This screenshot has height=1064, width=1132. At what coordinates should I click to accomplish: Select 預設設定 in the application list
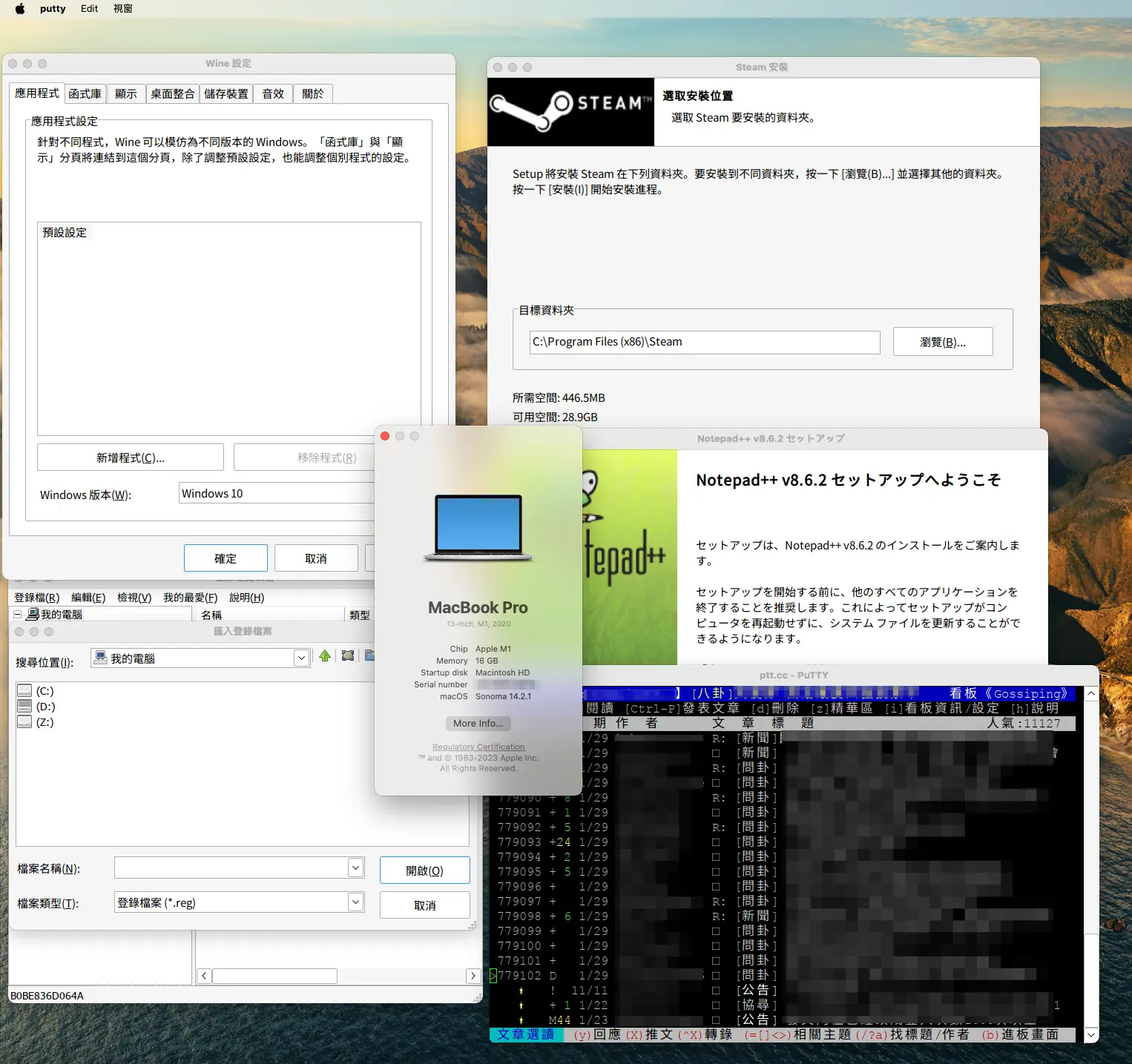[65, 232]
